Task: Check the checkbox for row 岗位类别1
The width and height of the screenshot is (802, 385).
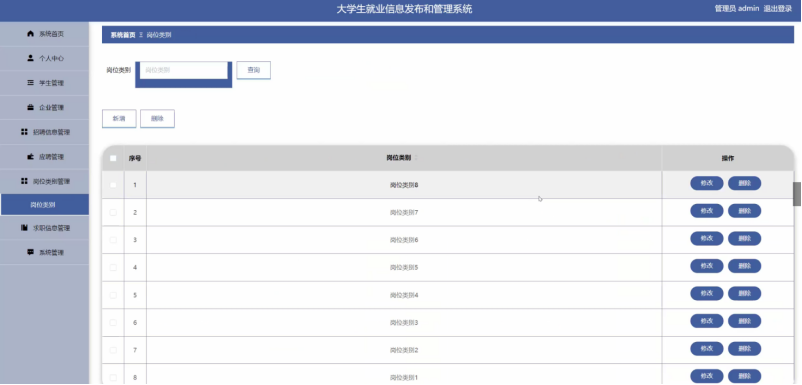Action: tap(113, 378)
